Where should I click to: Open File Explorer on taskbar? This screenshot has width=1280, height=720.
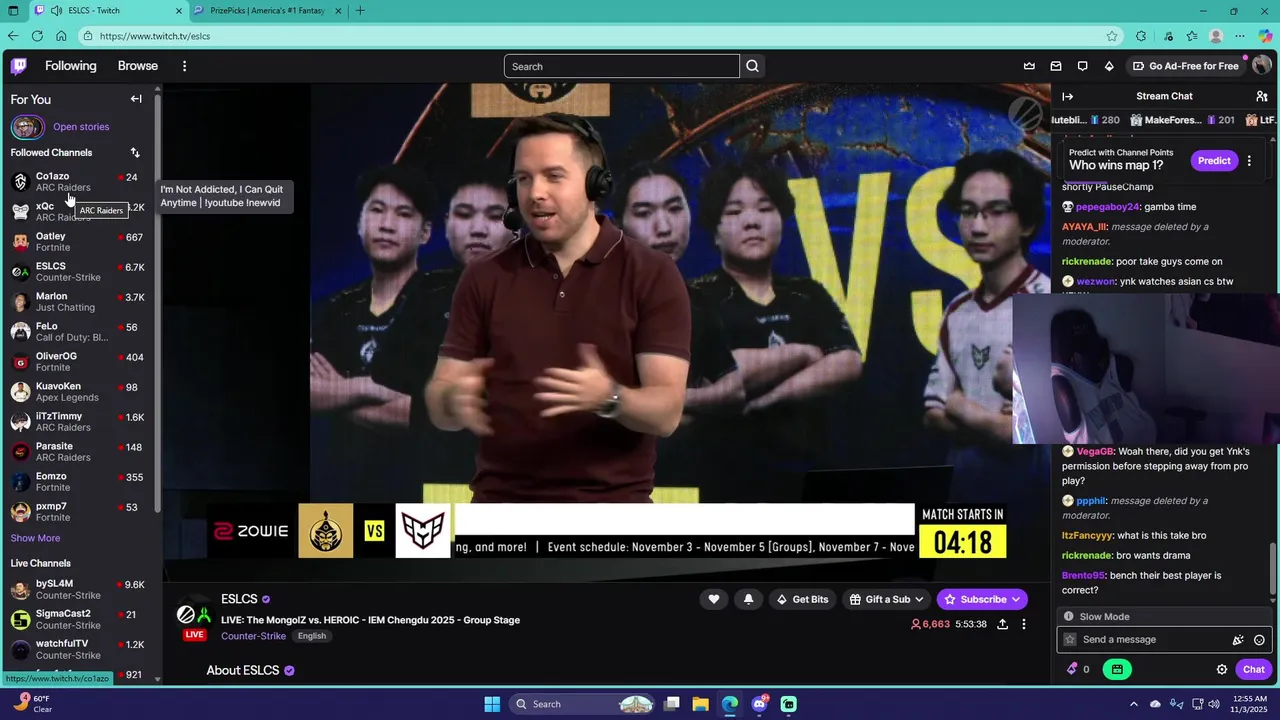pyautogui.click(x=700, y=704)
